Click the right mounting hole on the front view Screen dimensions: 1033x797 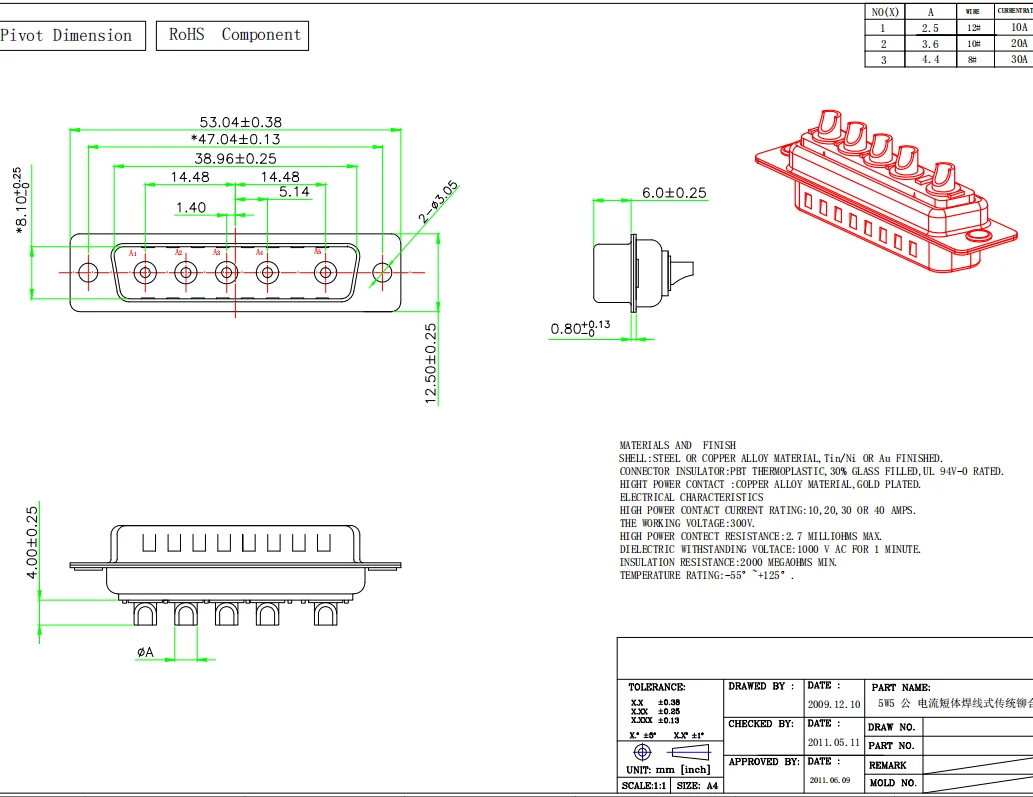382,272
